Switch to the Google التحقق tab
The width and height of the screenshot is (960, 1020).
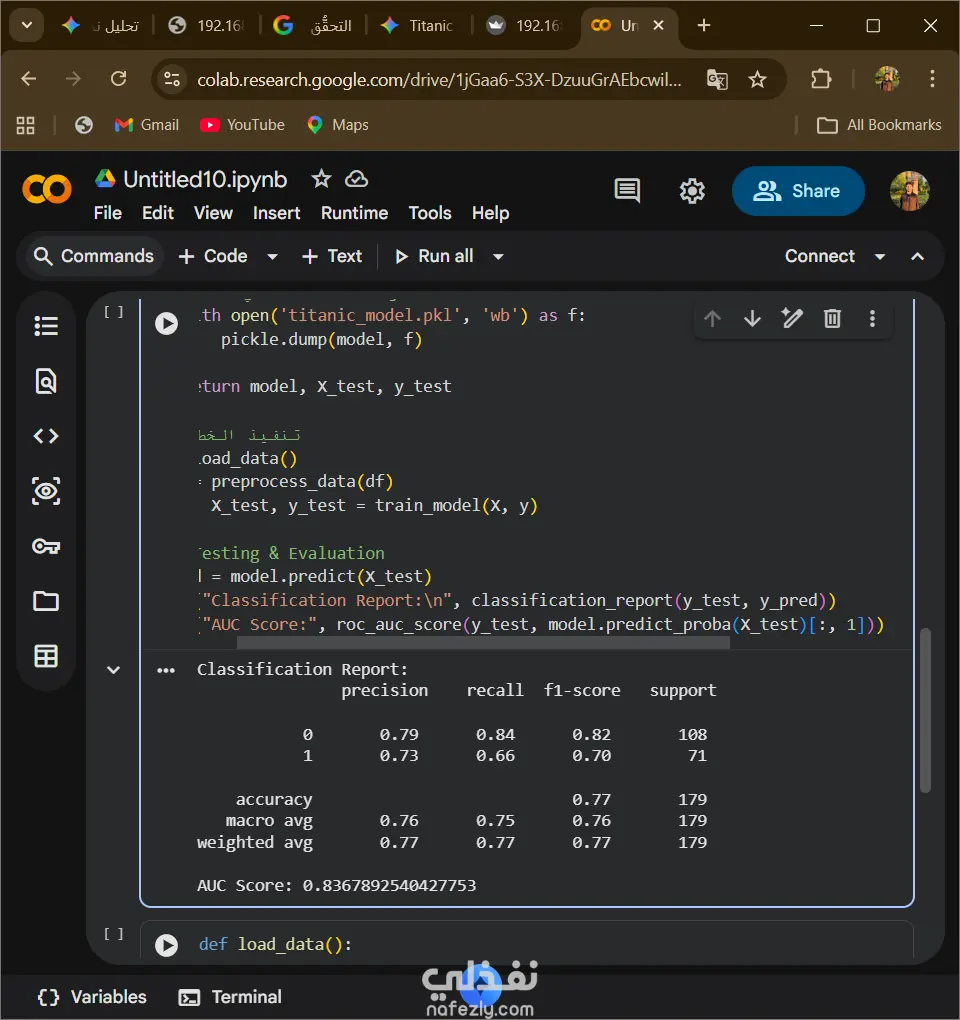(313, 25)
